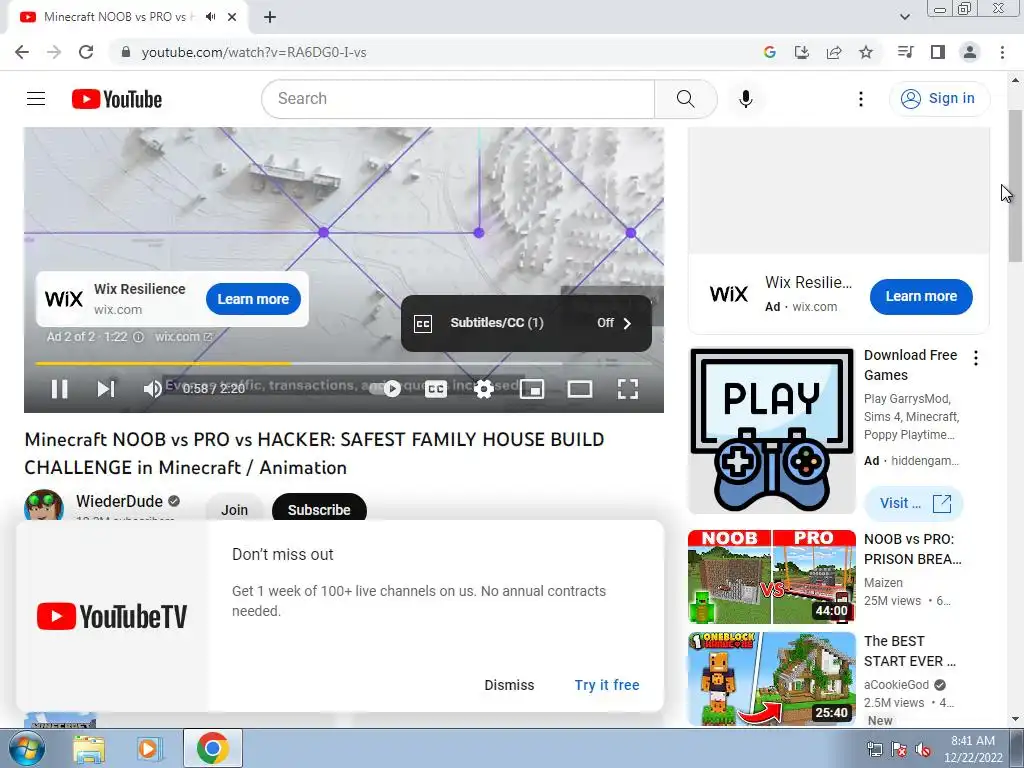Enter full screen with the fullscreen icon

coord(628,389)
